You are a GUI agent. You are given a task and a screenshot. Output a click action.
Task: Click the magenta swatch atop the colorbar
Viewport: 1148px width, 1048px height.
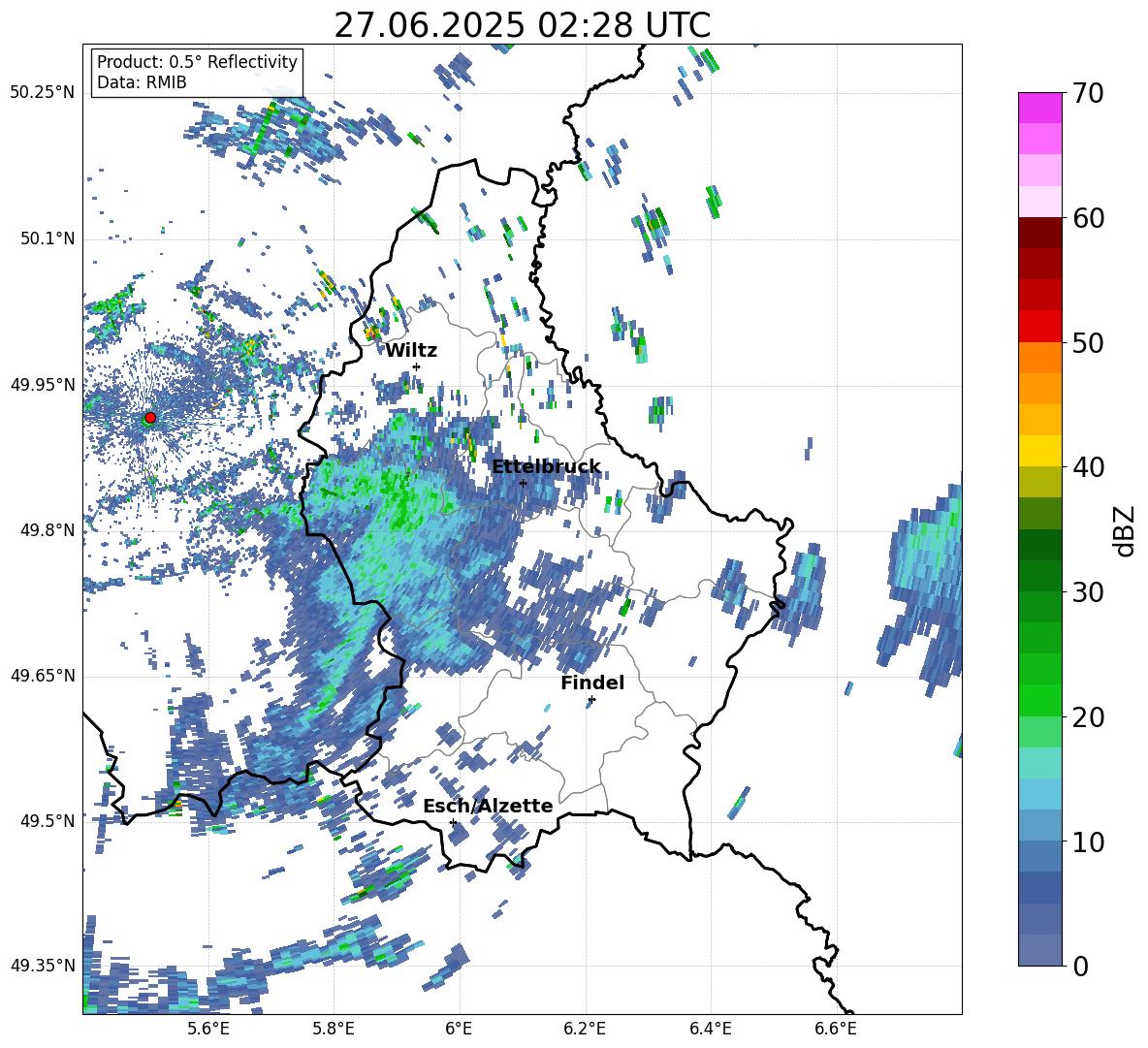click(1039, 108)
